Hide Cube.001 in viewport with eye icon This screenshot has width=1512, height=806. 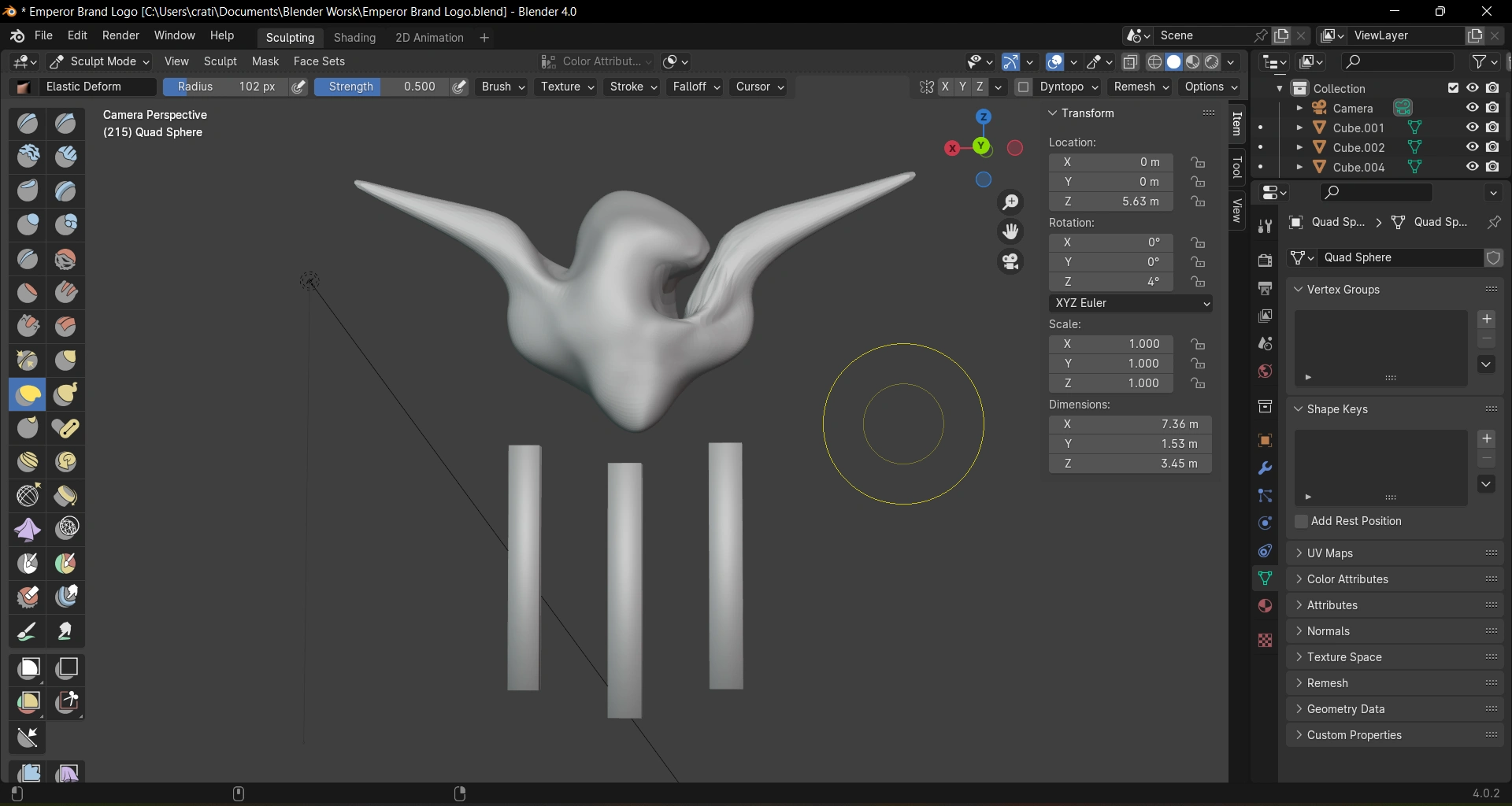(1472, 128)
